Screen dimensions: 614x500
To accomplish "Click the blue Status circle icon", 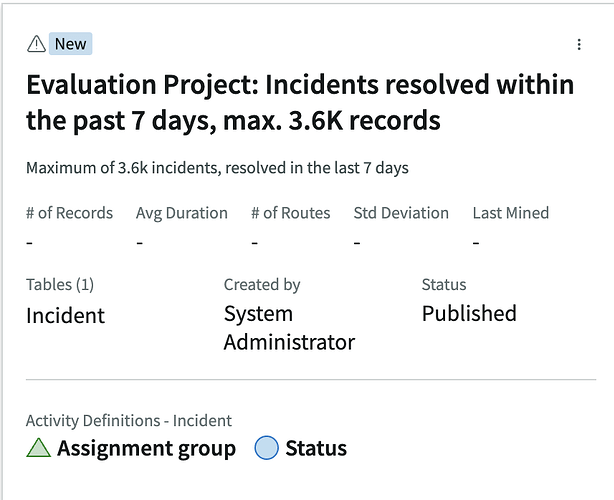I will click(x=266, y=448).
